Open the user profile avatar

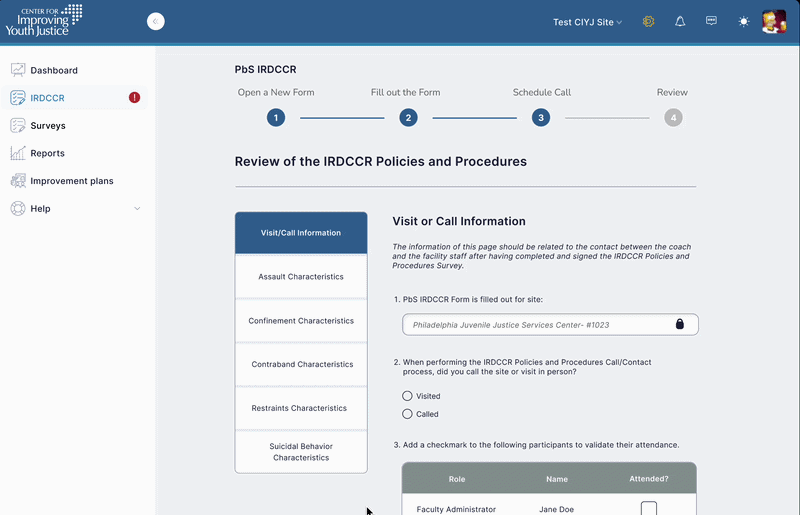tap(774, 21)
